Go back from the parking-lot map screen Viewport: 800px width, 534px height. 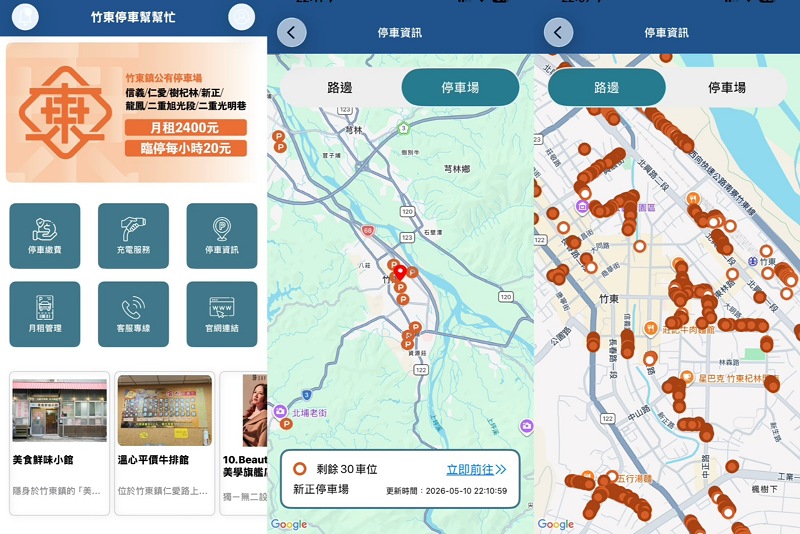coord(292,33)
